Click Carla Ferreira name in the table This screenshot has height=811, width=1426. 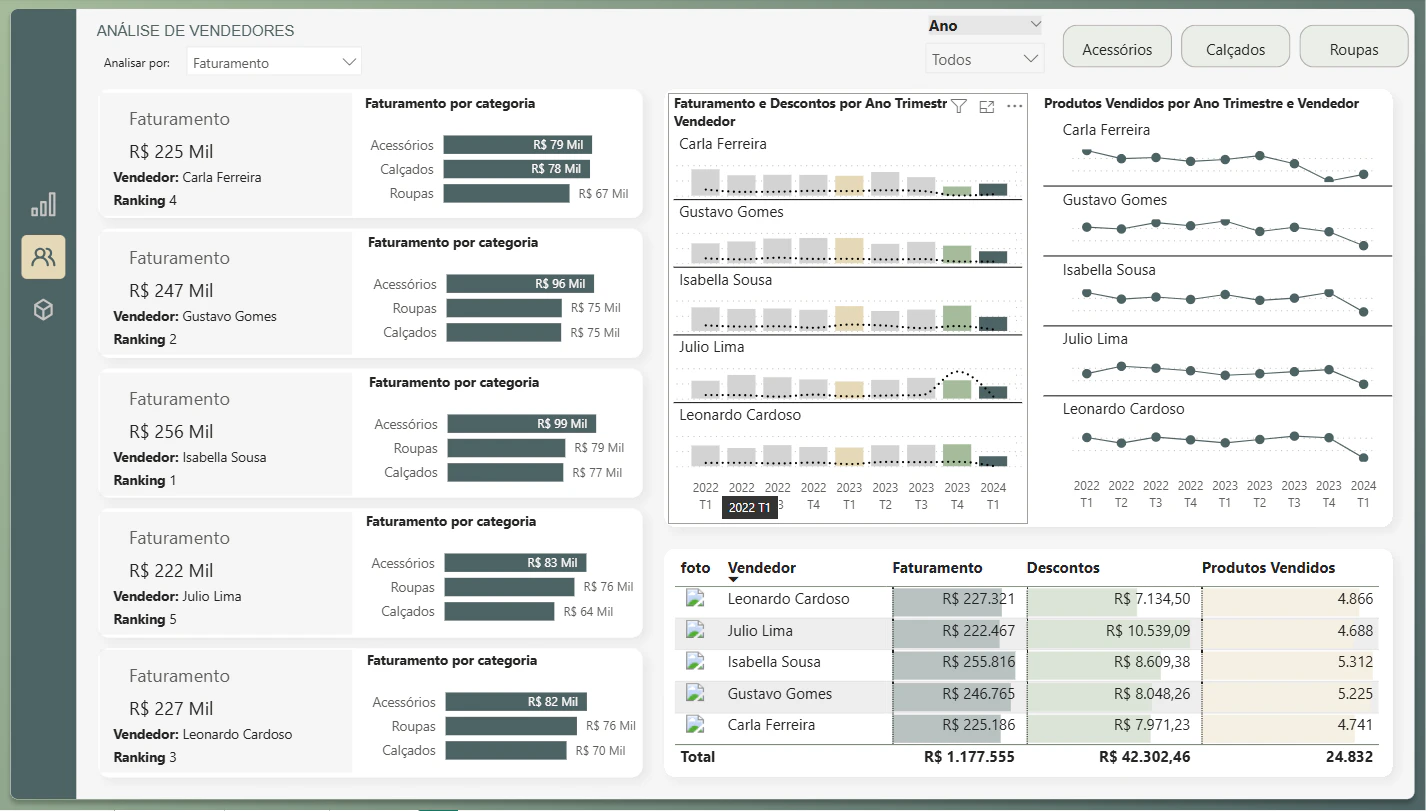pyautogui.click(x=771, y=725)
